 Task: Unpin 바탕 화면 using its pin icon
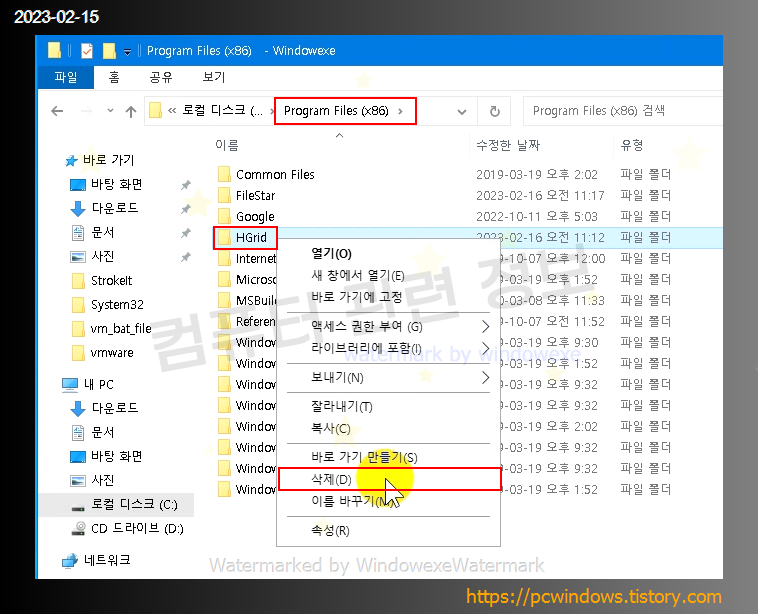point(186,185)
